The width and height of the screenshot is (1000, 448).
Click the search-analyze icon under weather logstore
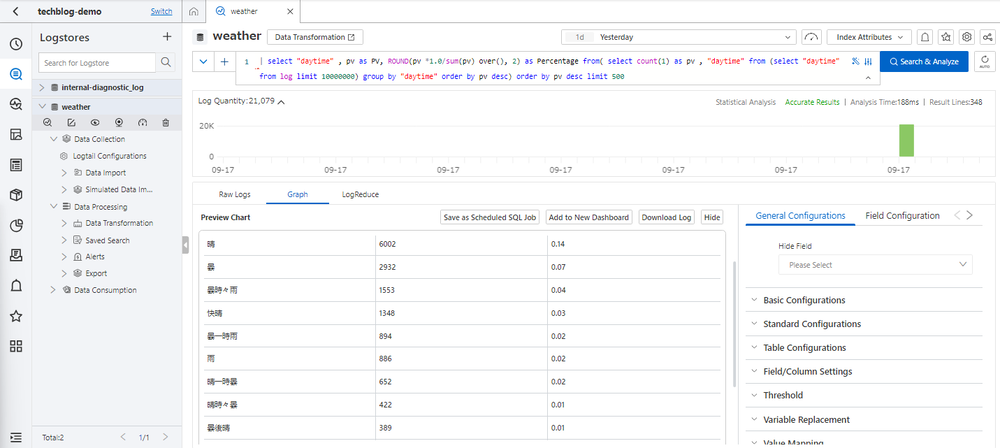47,123
